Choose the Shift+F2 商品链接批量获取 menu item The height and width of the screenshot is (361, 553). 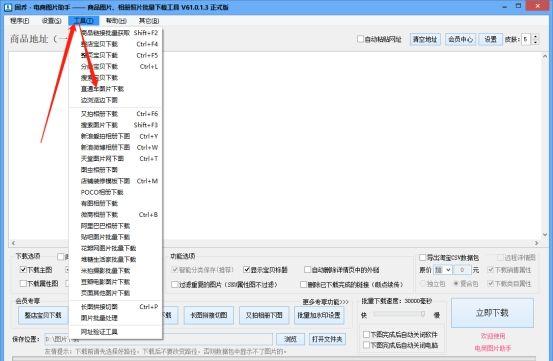tap(116, 33)
